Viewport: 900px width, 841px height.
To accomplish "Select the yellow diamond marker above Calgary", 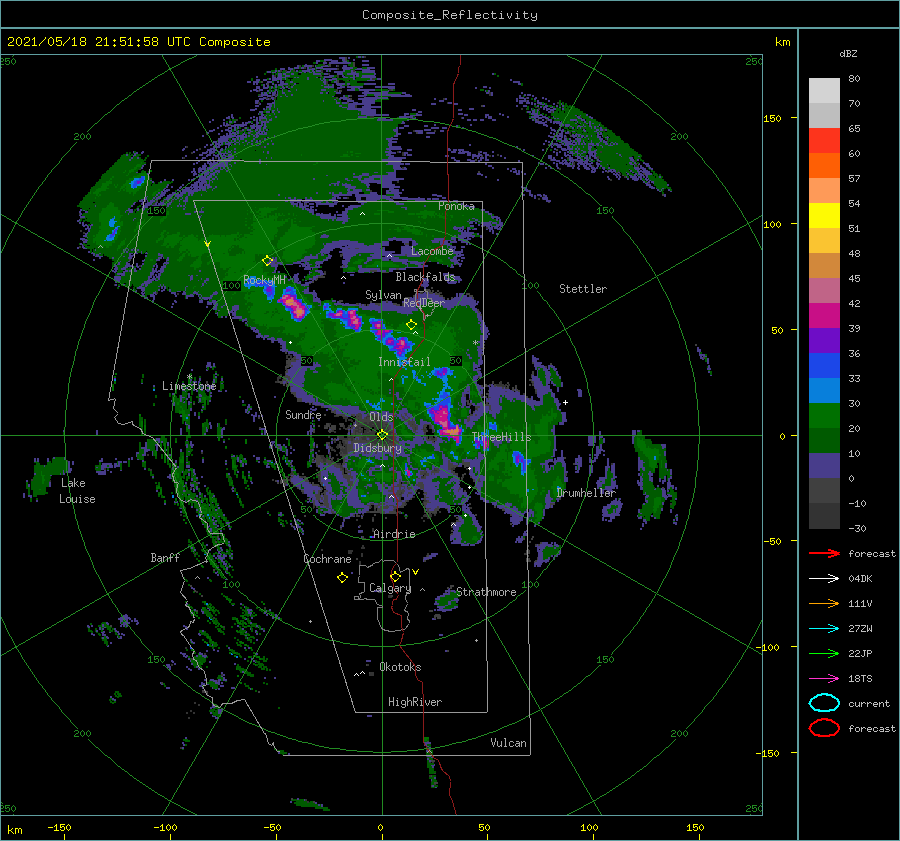I will pos(395,576).
